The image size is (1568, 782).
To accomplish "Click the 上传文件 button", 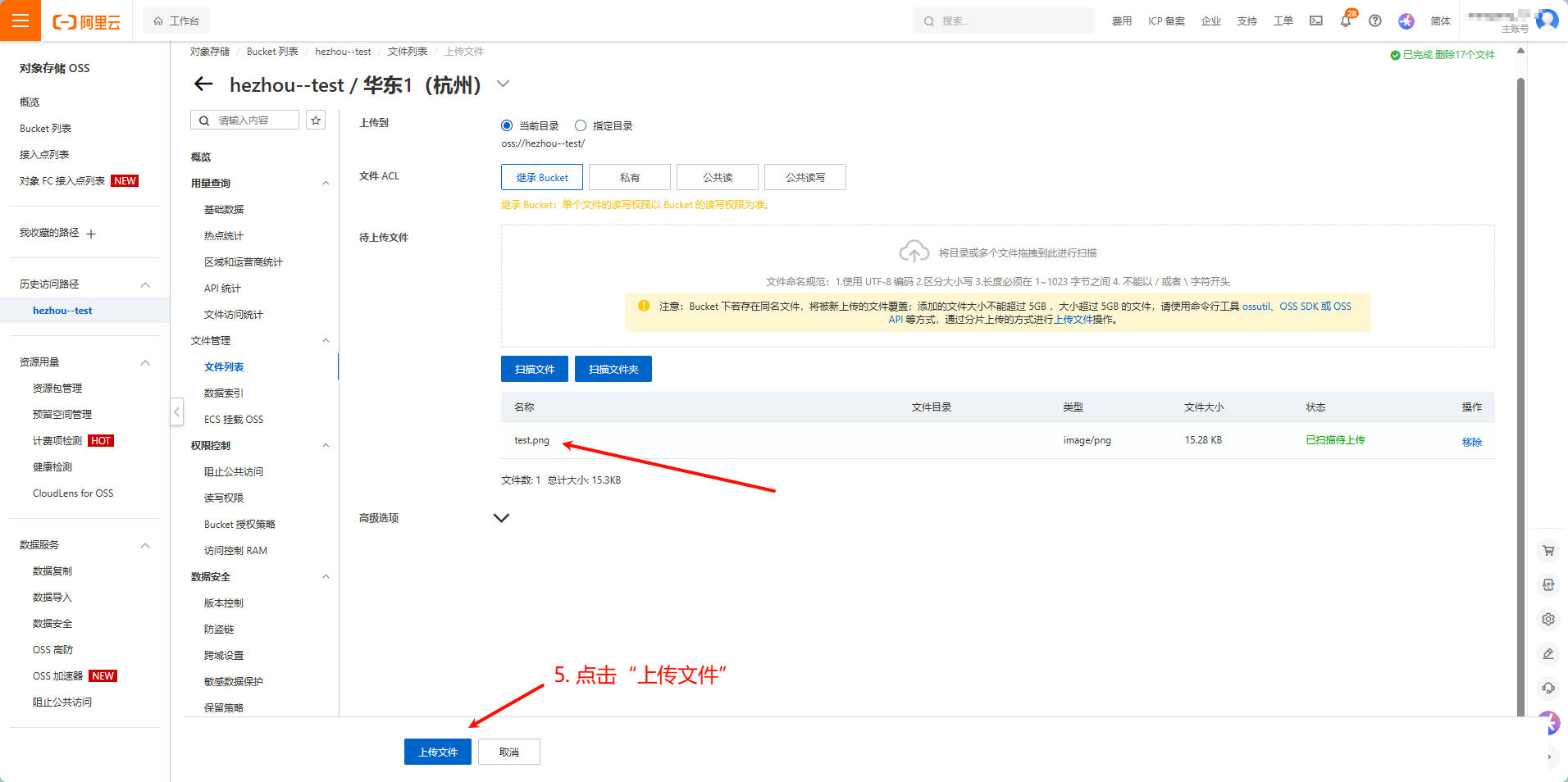I will coord(438,752).
